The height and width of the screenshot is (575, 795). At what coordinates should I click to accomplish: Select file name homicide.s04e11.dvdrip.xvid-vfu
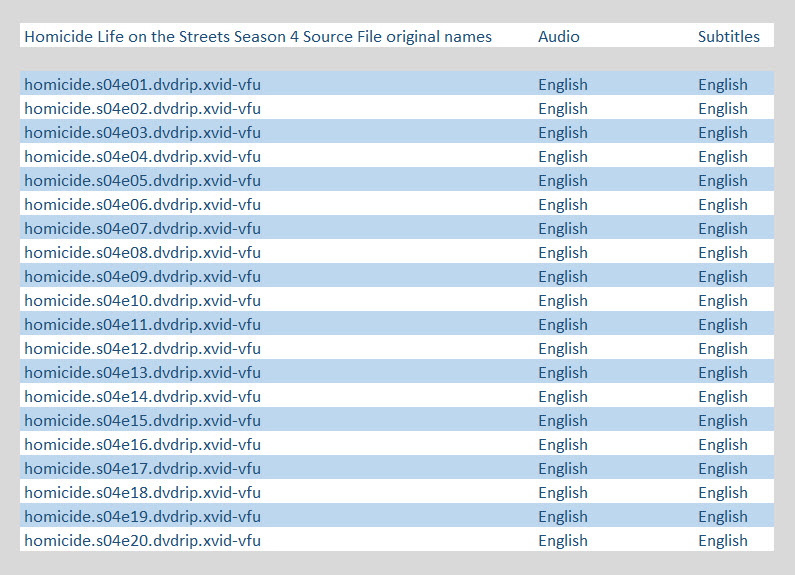142,324
